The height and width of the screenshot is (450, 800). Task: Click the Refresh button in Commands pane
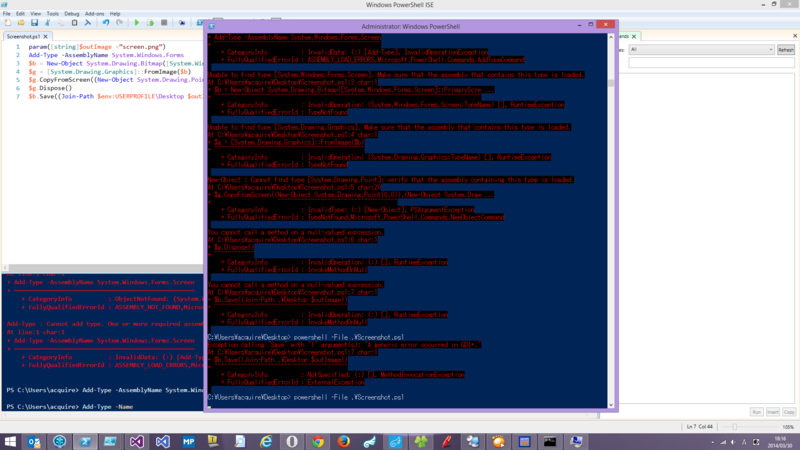786,50
